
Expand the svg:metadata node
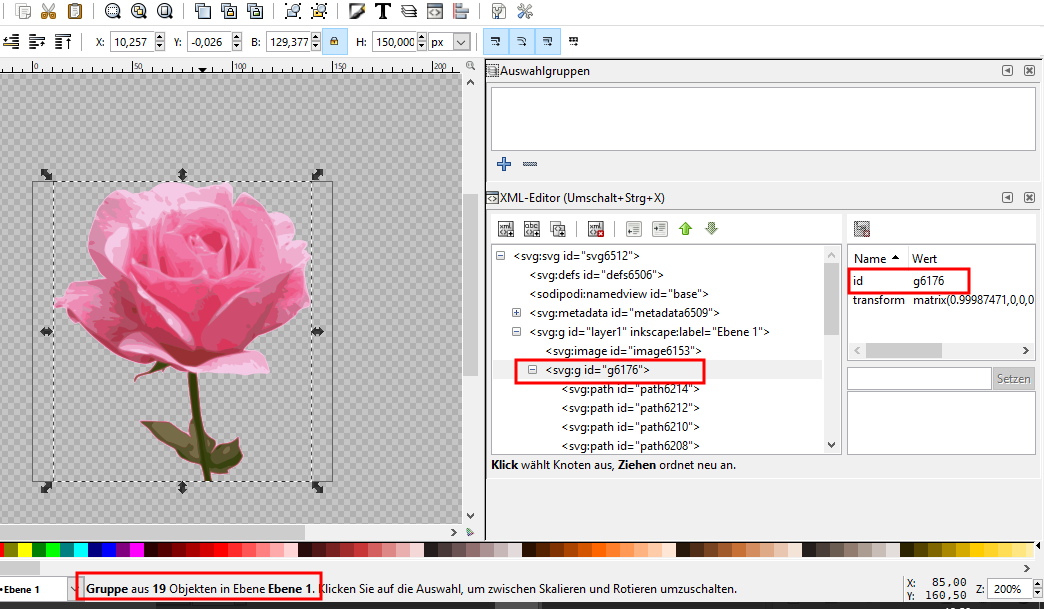click(517, 313)
